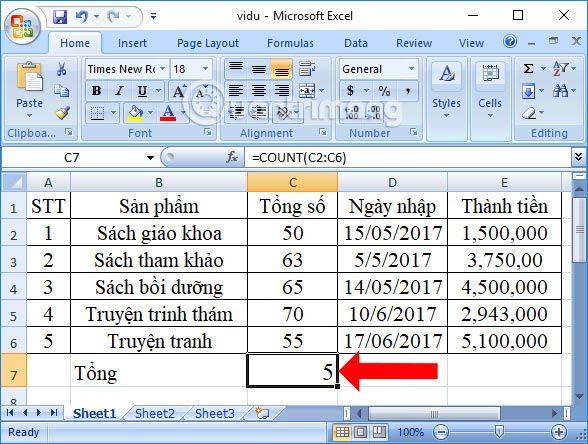The width and height of the screenshot is (588, 444).
Task: Click the Borders icon
Action: pyautogui.click(x=97, y=112)
